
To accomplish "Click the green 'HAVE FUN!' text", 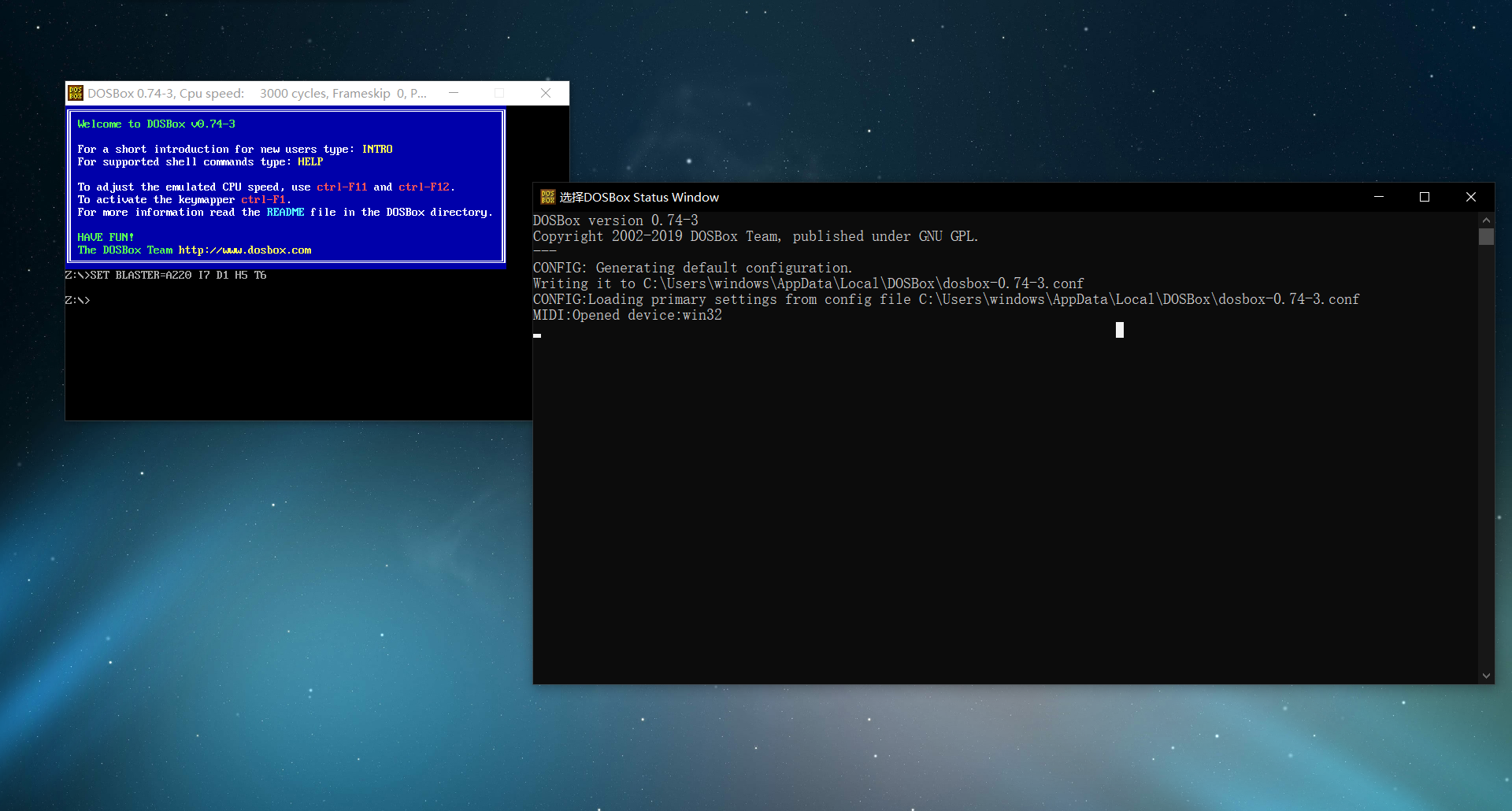I will [x=106, y=237].
